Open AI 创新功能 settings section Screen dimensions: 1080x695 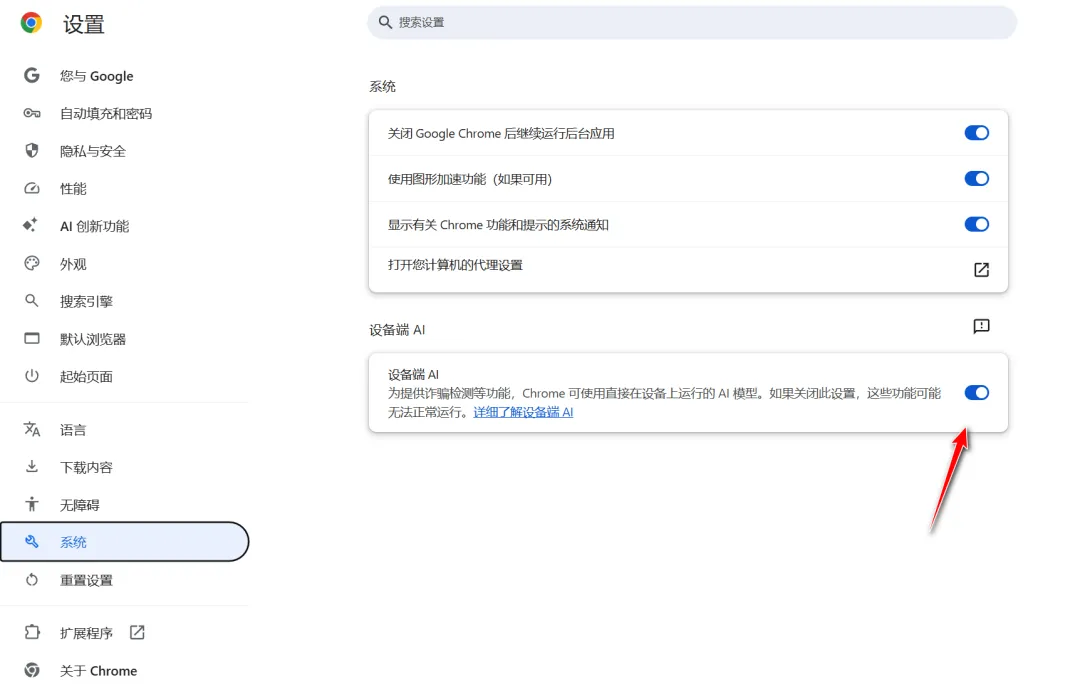(x=94, y=226)
